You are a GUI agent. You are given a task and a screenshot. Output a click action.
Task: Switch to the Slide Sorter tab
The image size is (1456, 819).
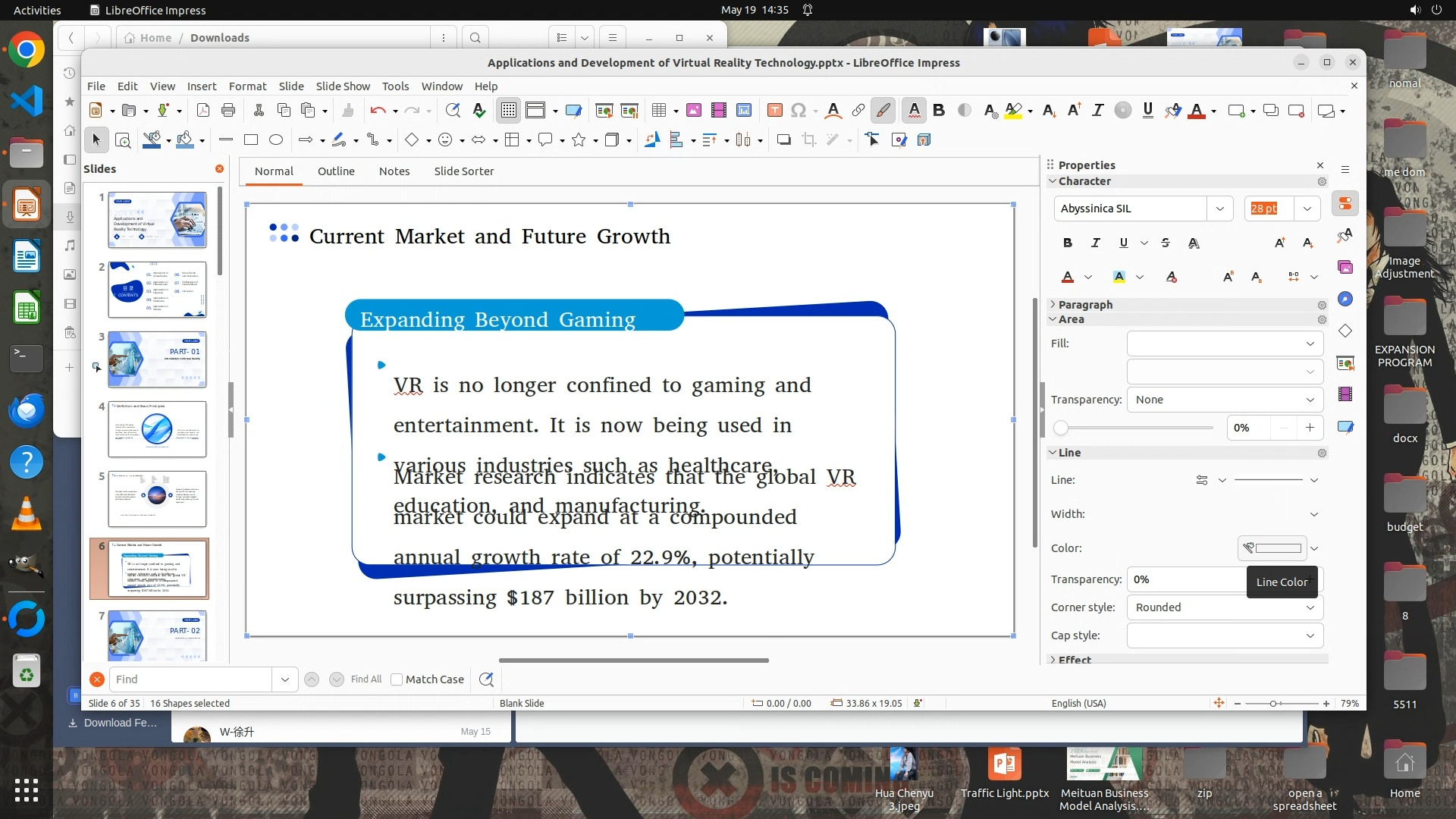[x=463, y=171]
